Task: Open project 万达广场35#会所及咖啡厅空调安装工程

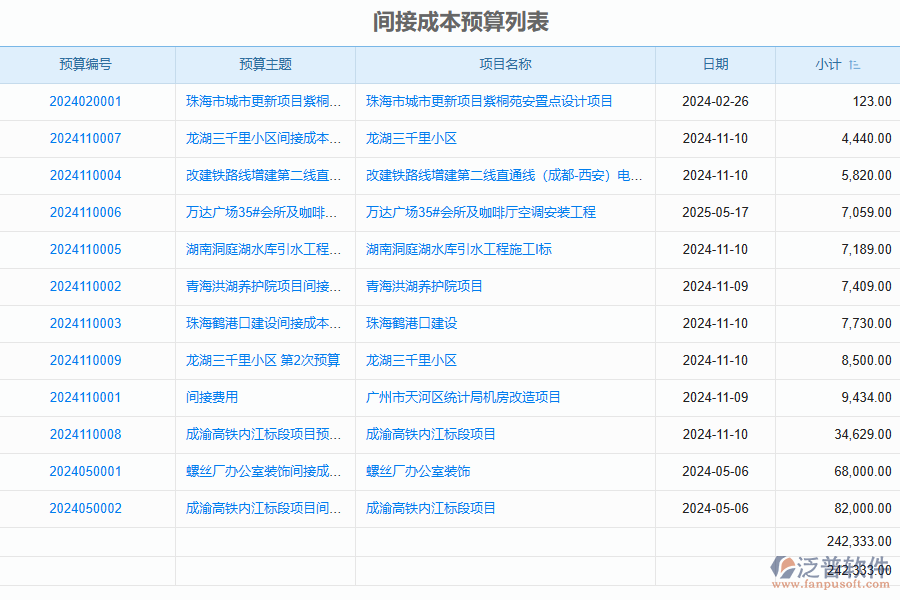Action: (x=481, y=212)
